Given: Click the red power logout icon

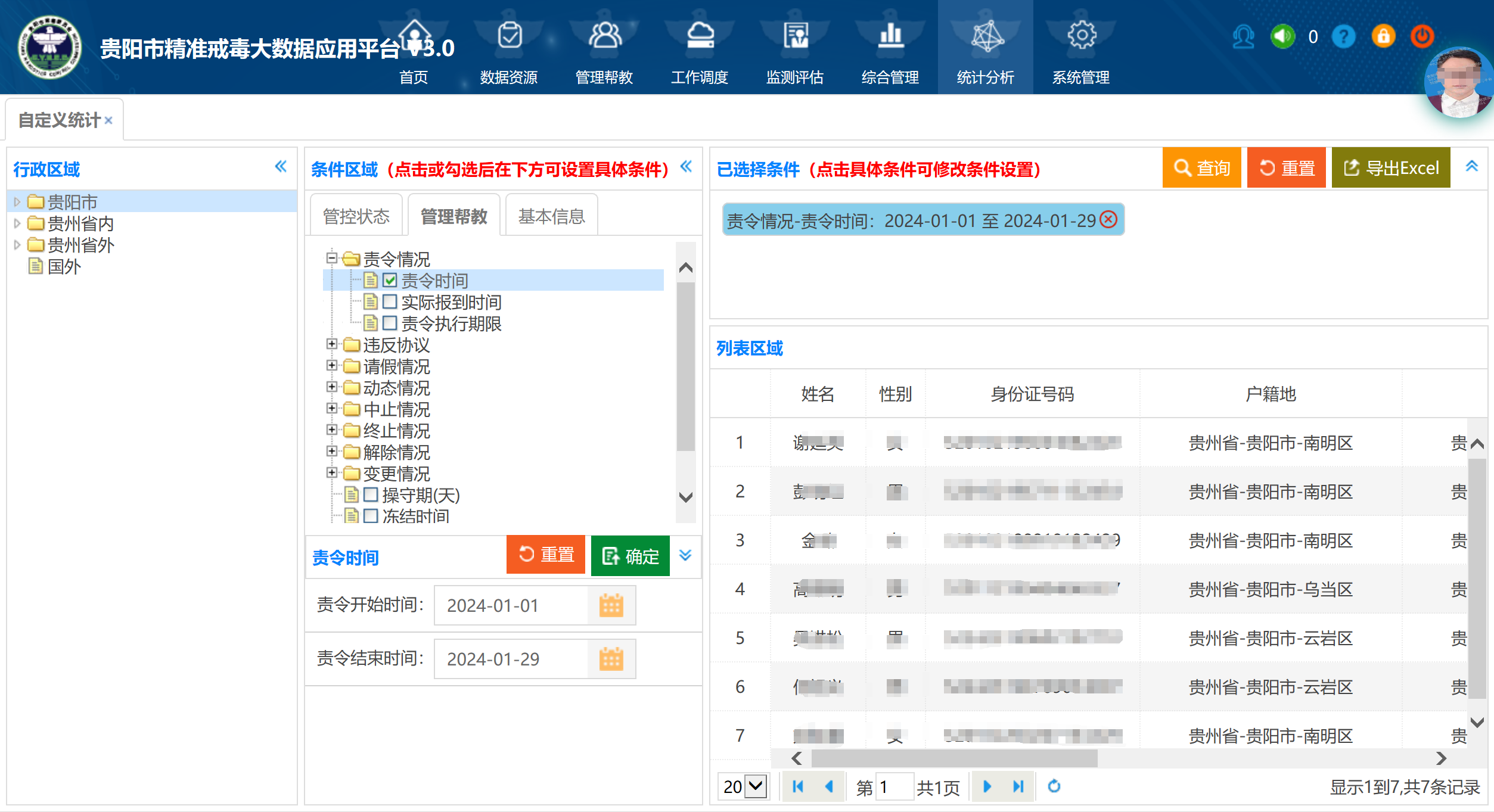Looking at the screenshot, I should pos(1422,37).
